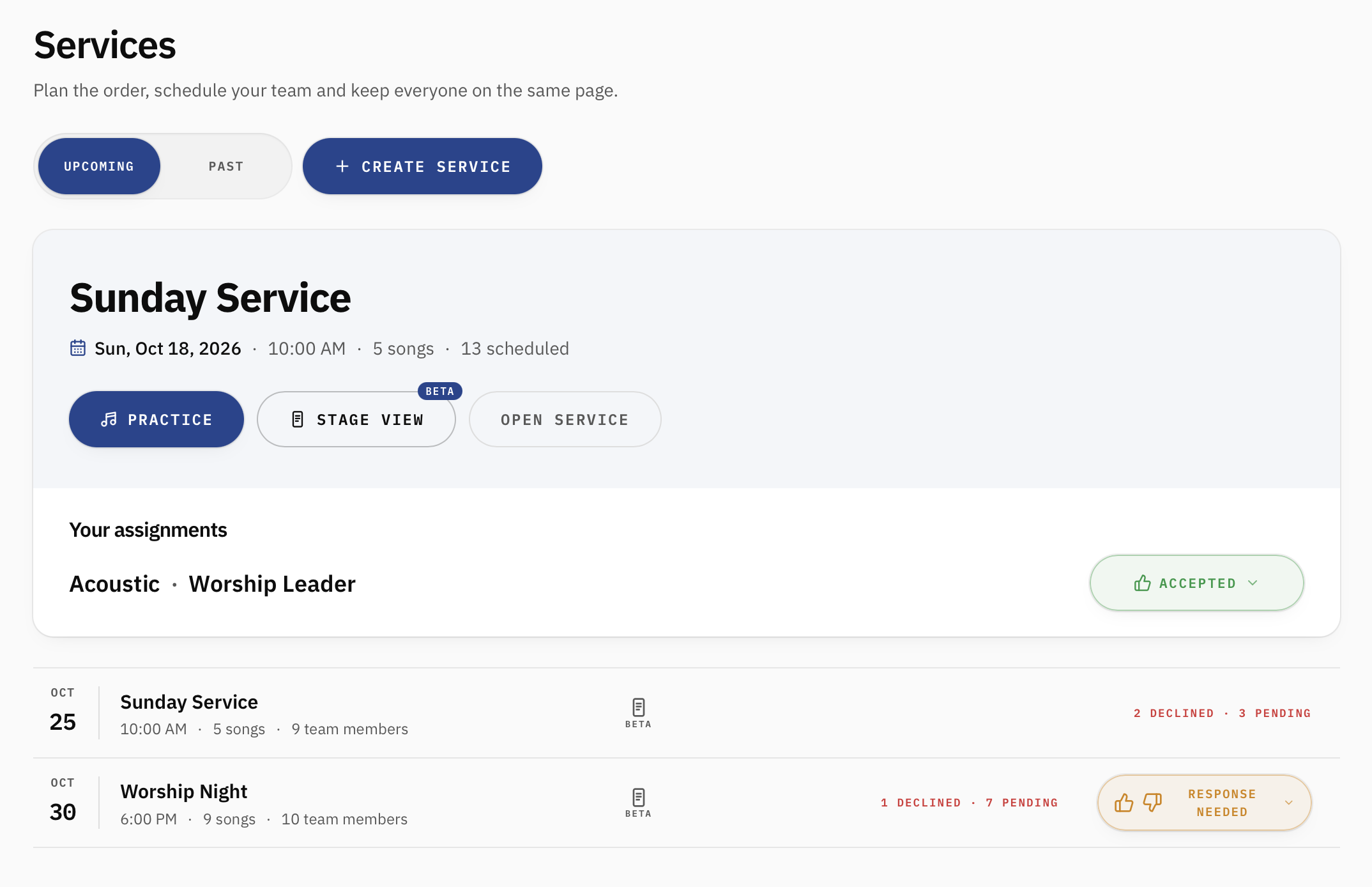Click '1 Declined · 7 Pending' status
1372x887 pixels.
(969, 803)
